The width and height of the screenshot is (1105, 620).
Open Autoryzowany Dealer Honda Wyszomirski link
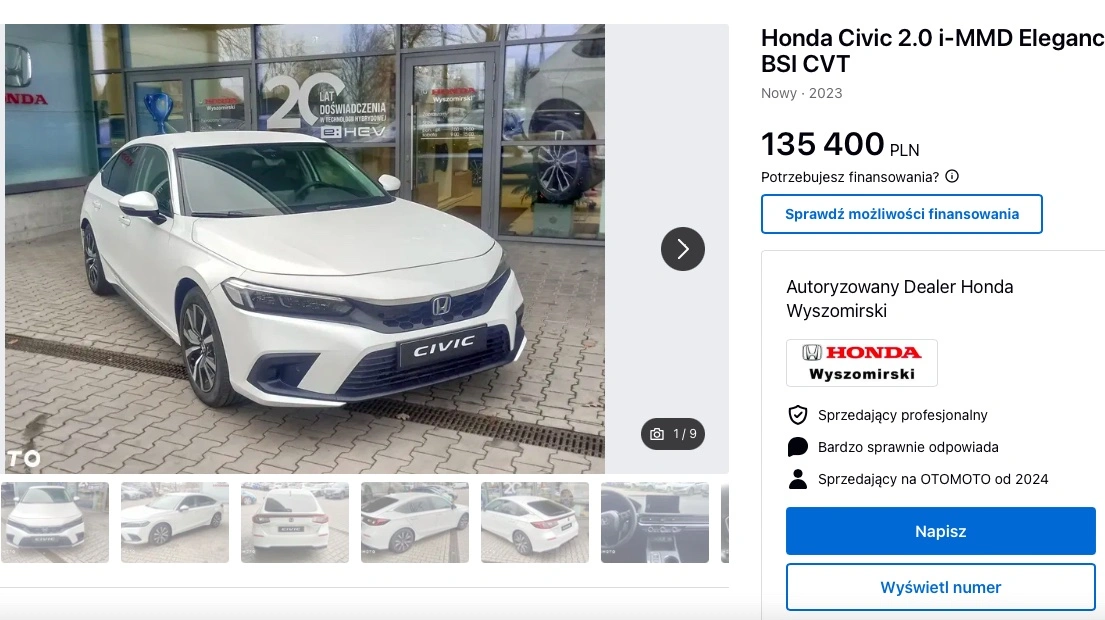[899, 299]
